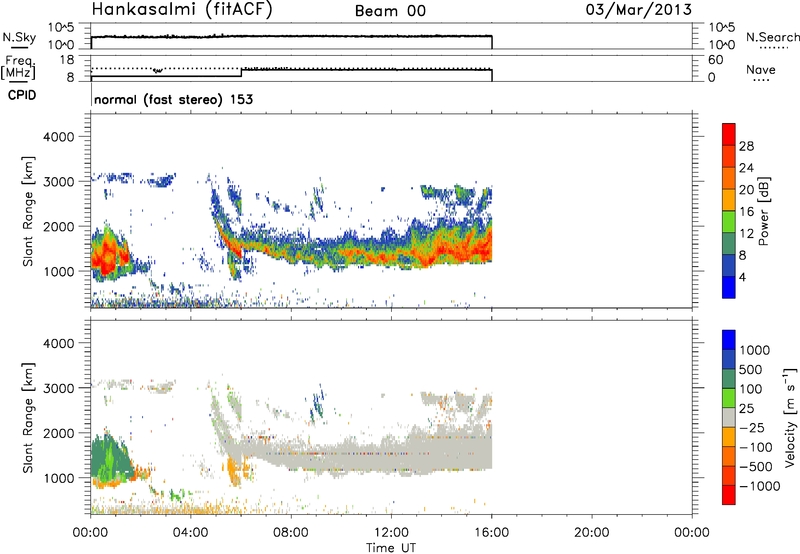Click the 04:00 time tick label
The image size is (800, 554).
point(191,532)
